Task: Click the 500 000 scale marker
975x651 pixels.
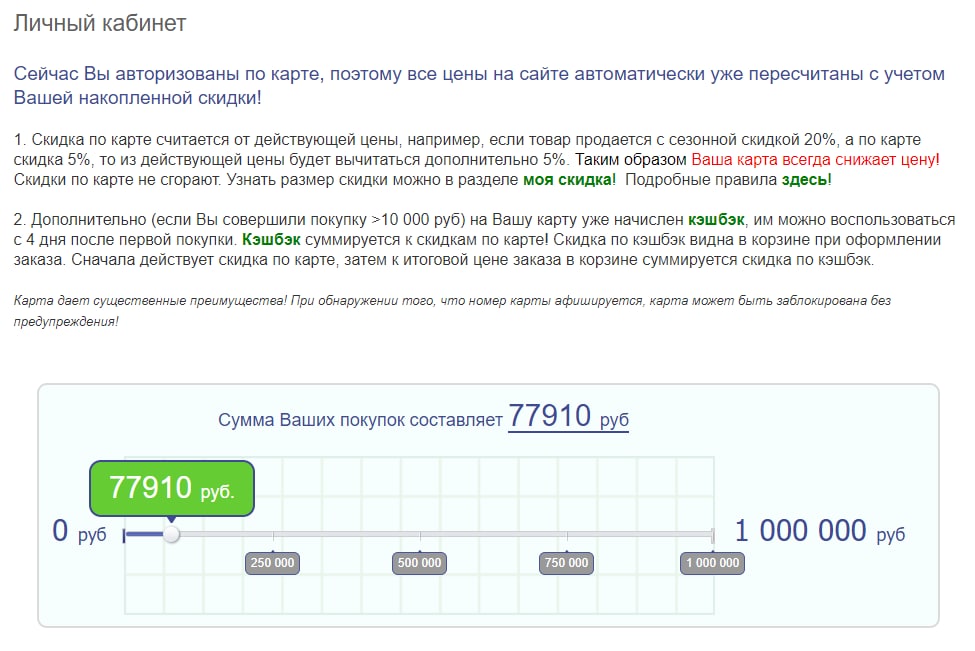Action: coord(419,563)
